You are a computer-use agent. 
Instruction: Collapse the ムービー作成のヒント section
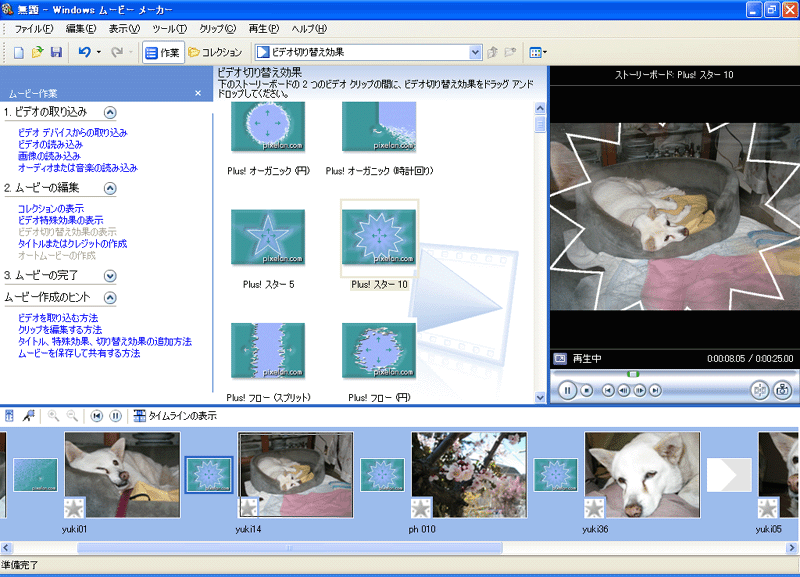pyautogui.click(x=110, y=297)
